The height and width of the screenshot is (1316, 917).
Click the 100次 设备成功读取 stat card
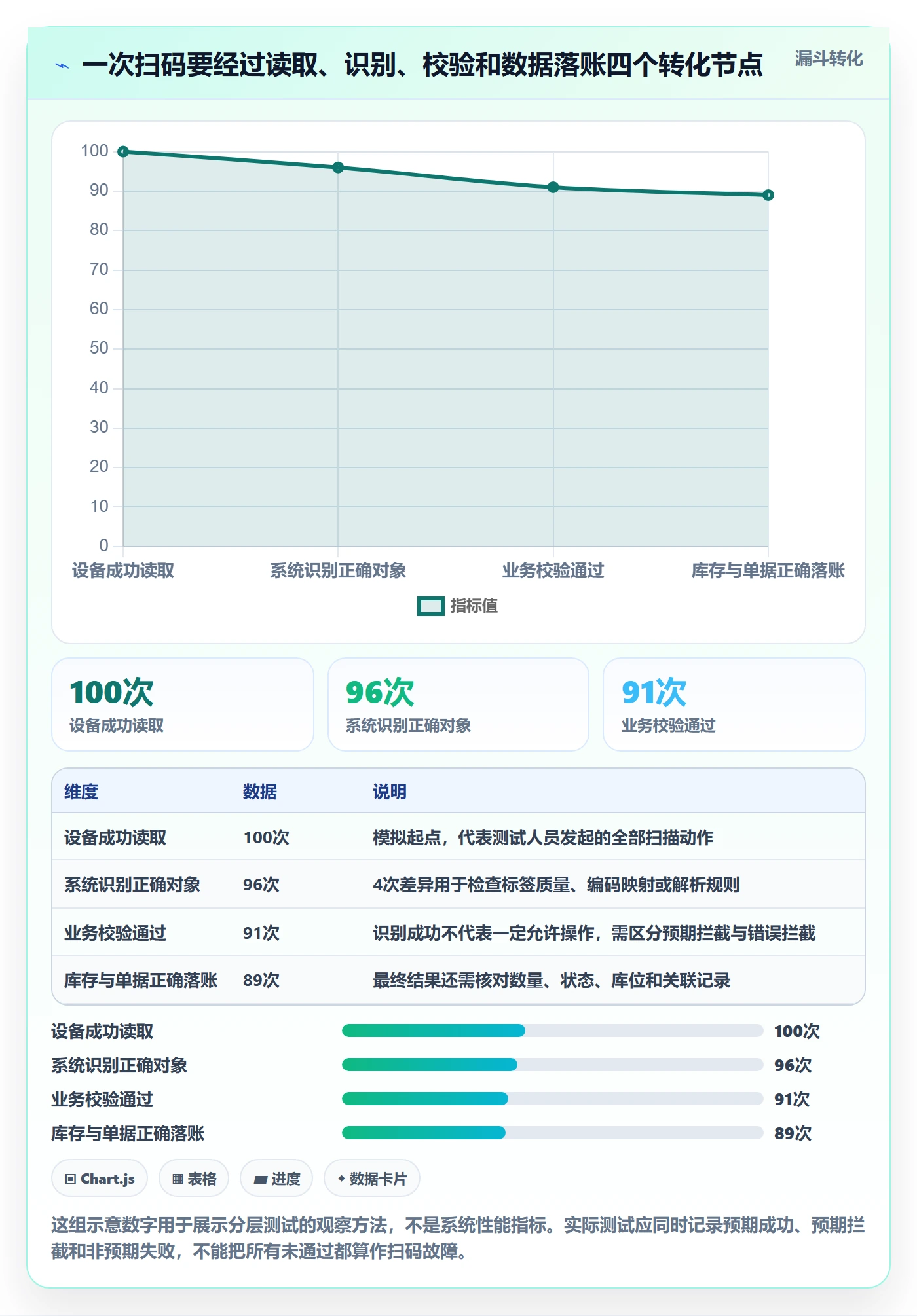(x=183, y=704)
